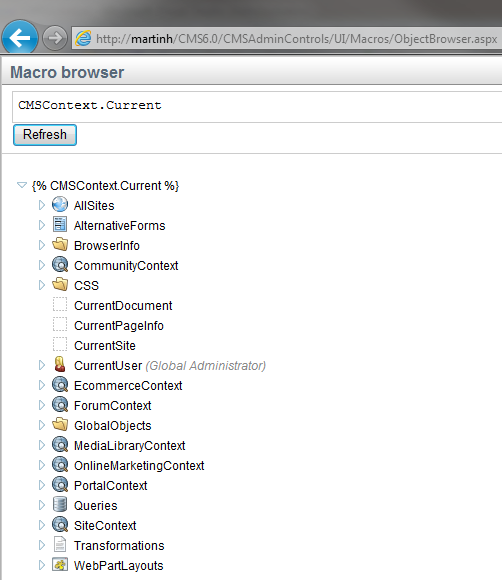Expand the EcommerceContext node arrow
Screen dimensions: 502x580
42,385
